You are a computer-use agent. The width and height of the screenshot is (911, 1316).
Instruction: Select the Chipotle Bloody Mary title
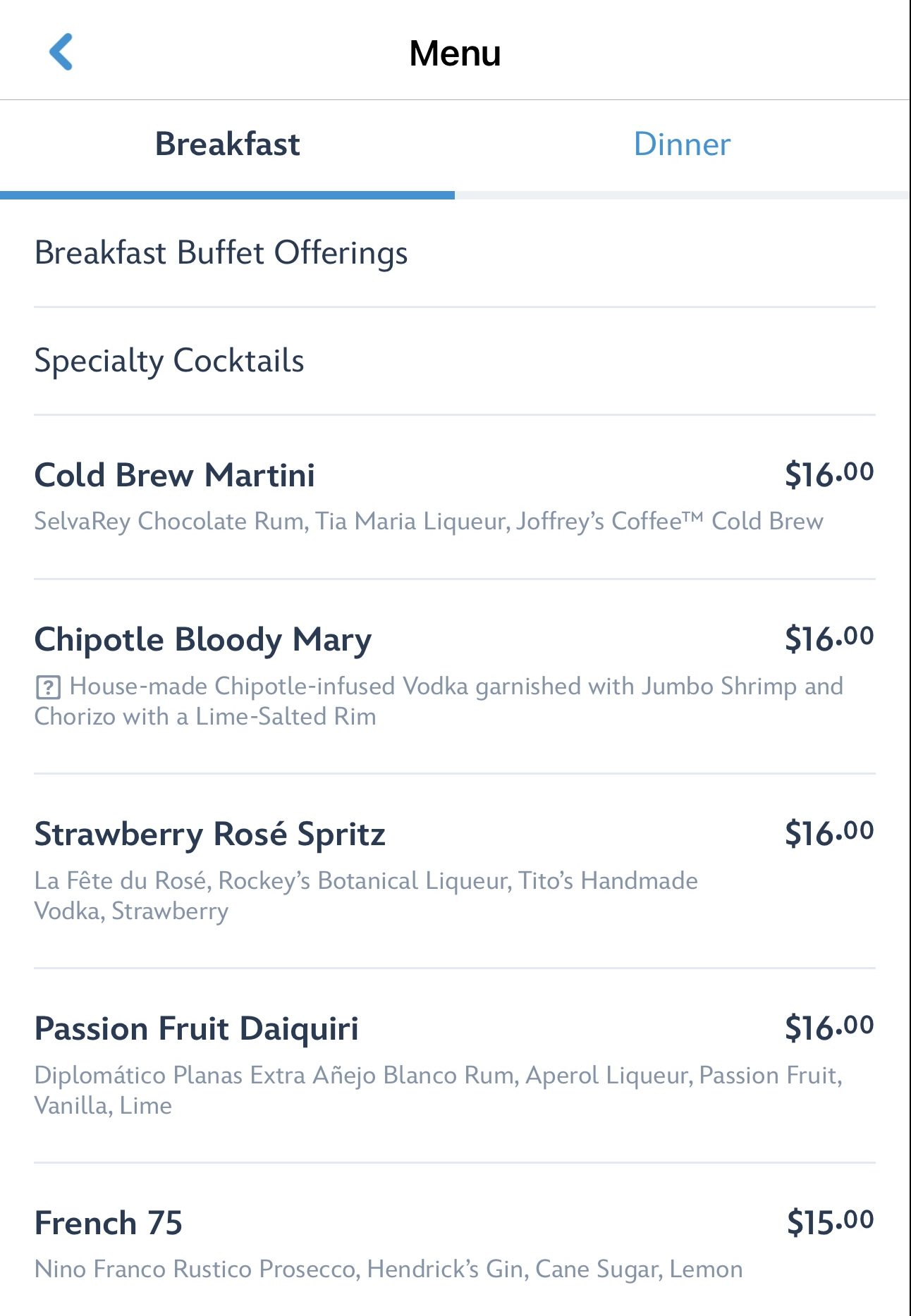point(202,640)
